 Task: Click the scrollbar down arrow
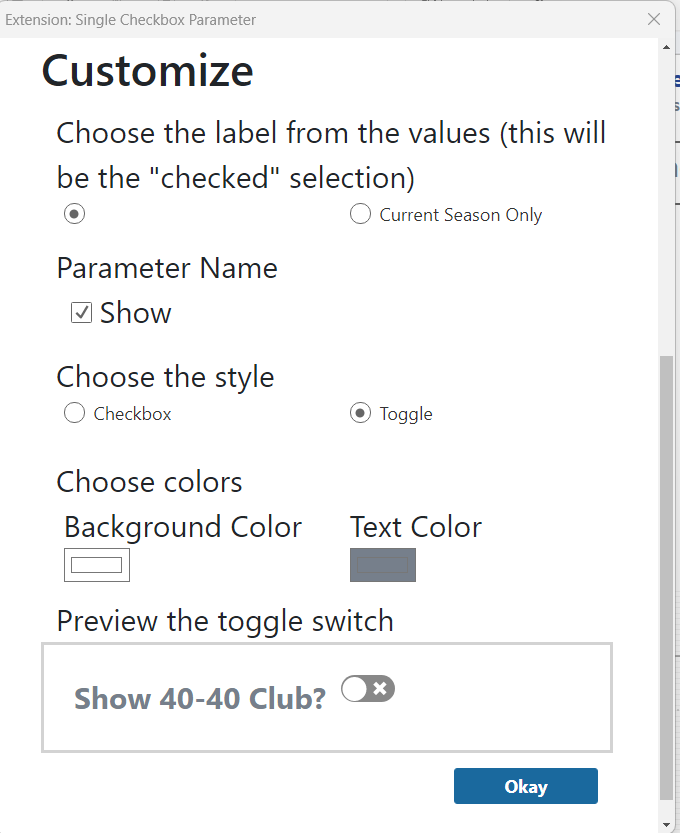666,824
